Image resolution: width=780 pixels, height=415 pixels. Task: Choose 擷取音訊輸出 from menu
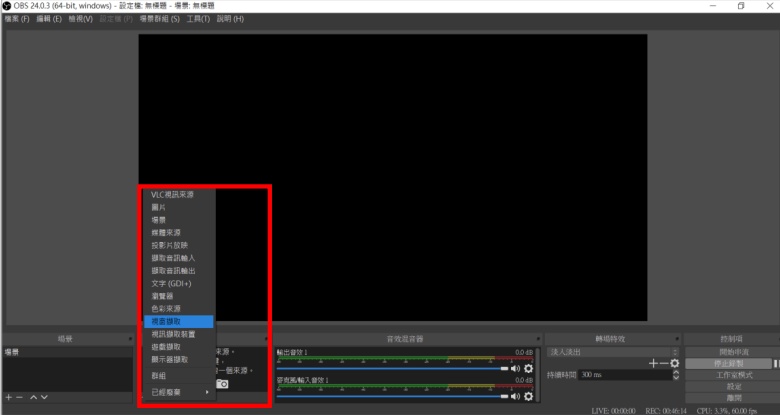(x=179, y=271)
